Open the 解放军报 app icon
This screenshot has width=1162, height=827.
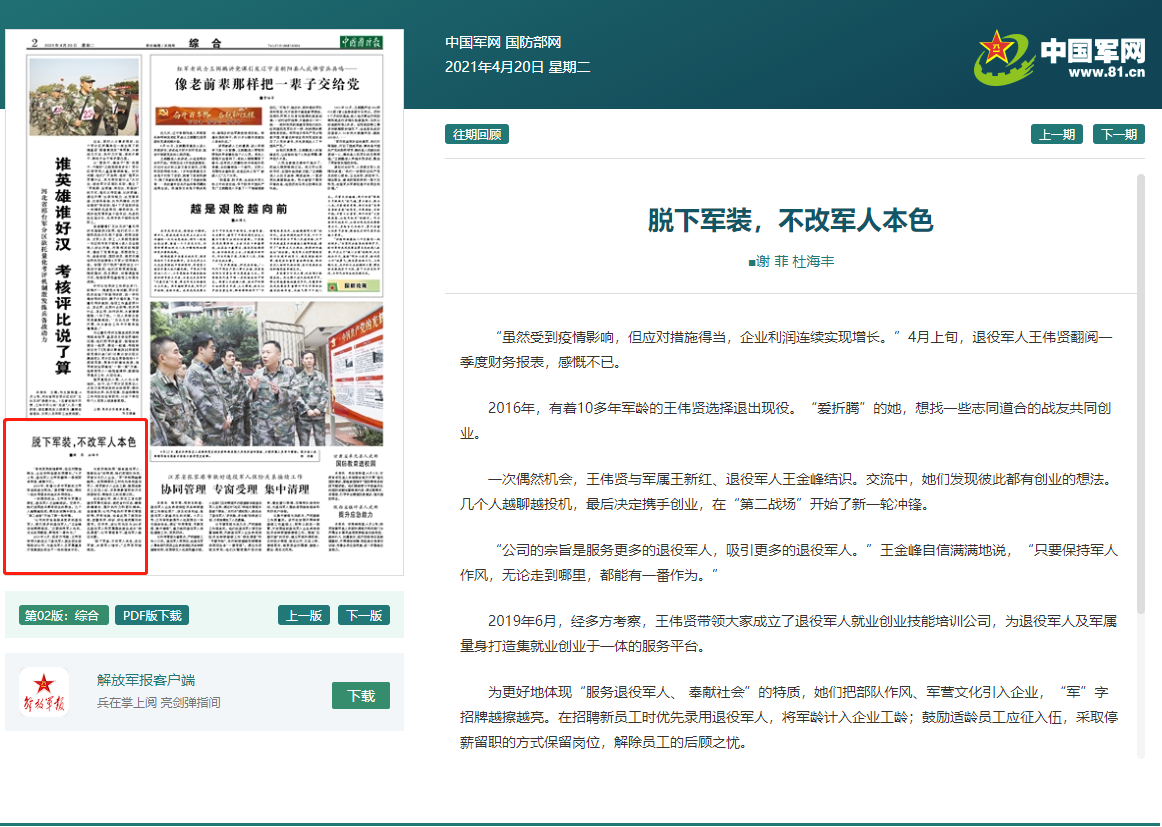44,692
